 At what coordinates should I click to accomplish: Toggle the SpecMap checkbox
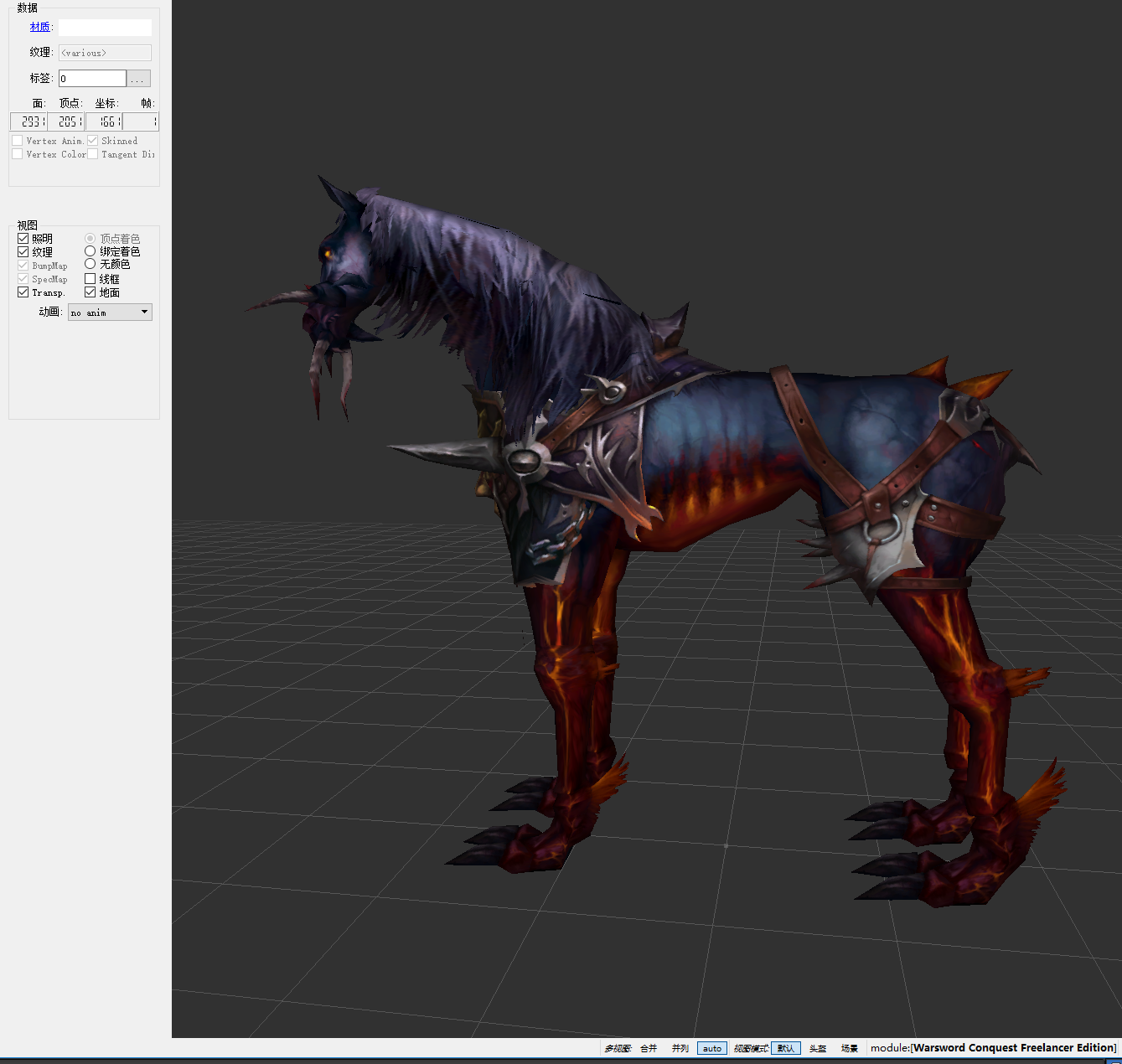click(x=23, y=279)
